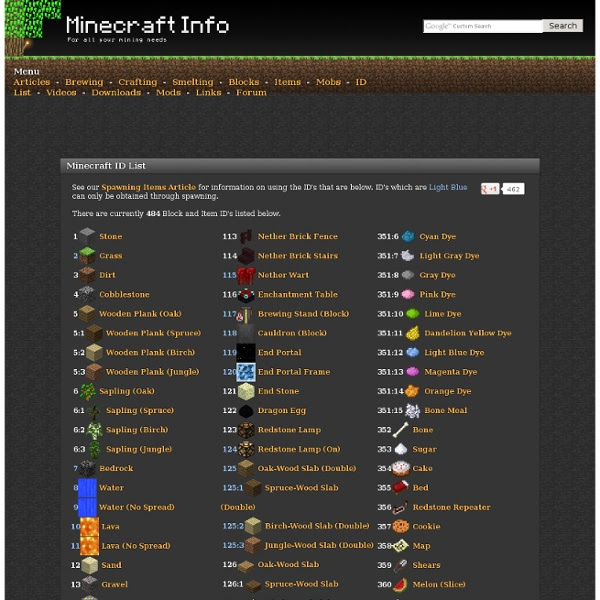The image size is (600, 600).
Task: Open the Items menu link
Action: [287, 82]
